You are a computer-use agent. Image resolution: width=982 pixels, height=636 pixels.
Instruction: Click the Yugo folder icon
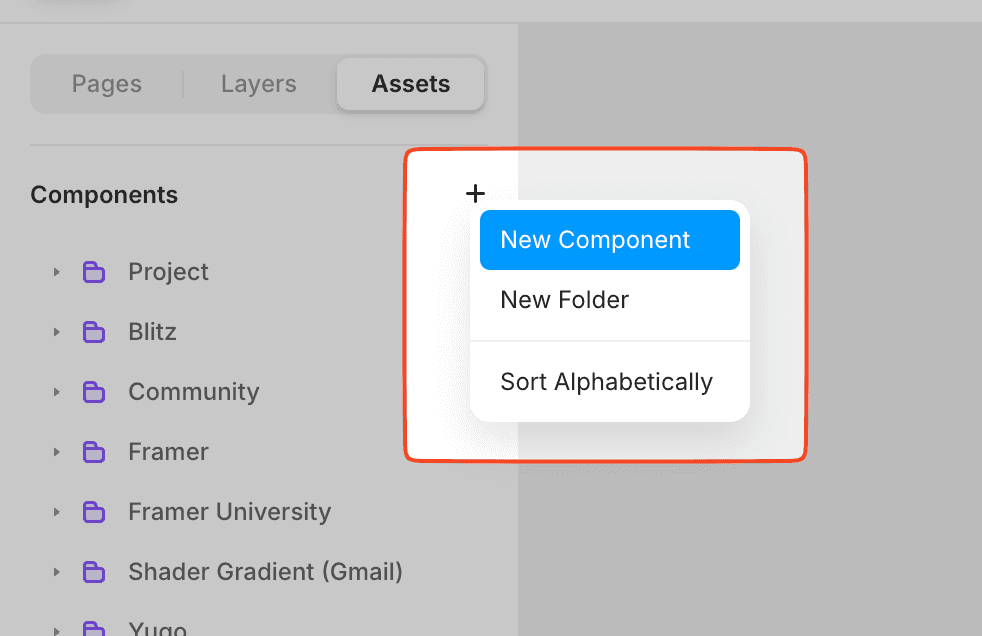[x=94, y=628]
